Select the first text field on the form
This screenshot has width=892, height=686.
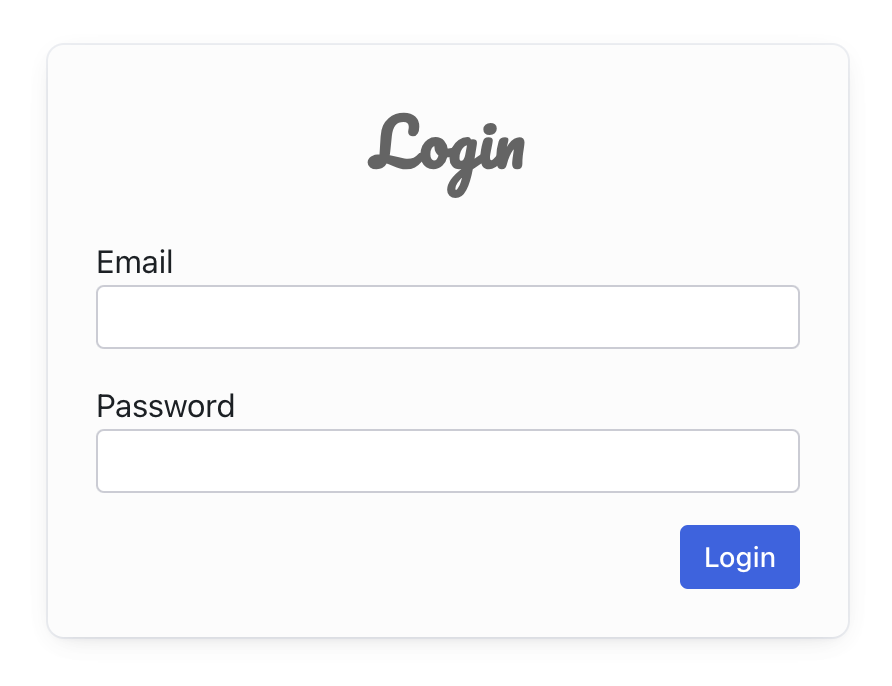coord(448,316)
